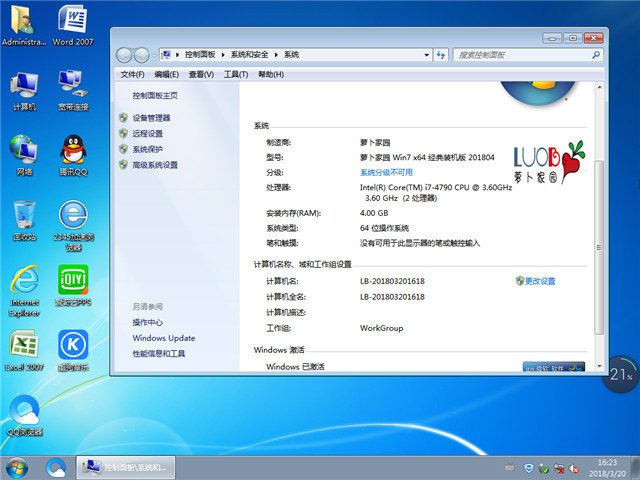640x480 pixels.
Task: Click the 21% floating accelerator ball
Action: (620, 374)
